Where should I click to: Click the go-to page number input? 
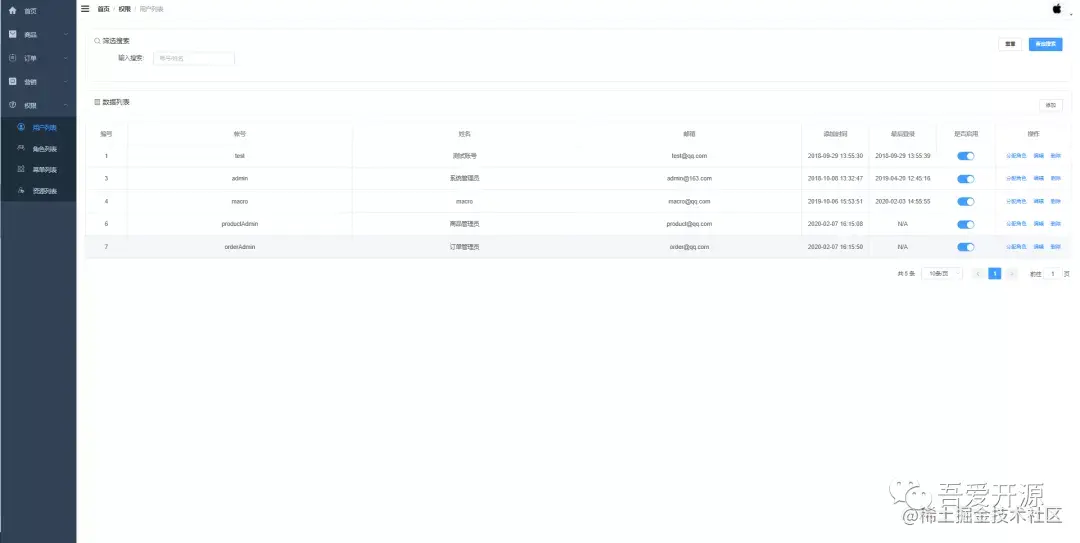(x=1052, y=274)
